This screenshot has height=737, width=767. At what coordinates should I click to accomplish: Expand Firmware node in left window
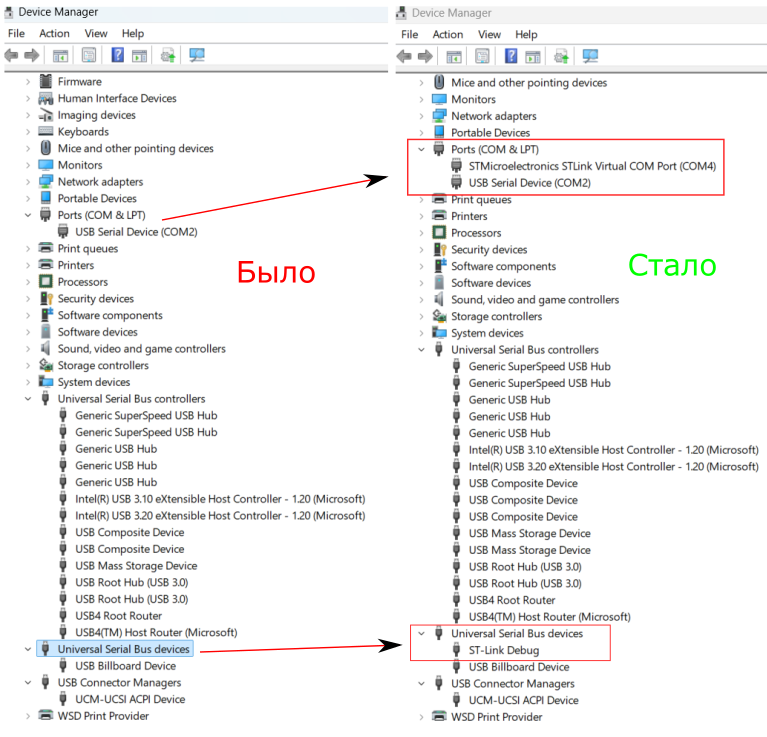pyautogui.click(x=28, y=82)
